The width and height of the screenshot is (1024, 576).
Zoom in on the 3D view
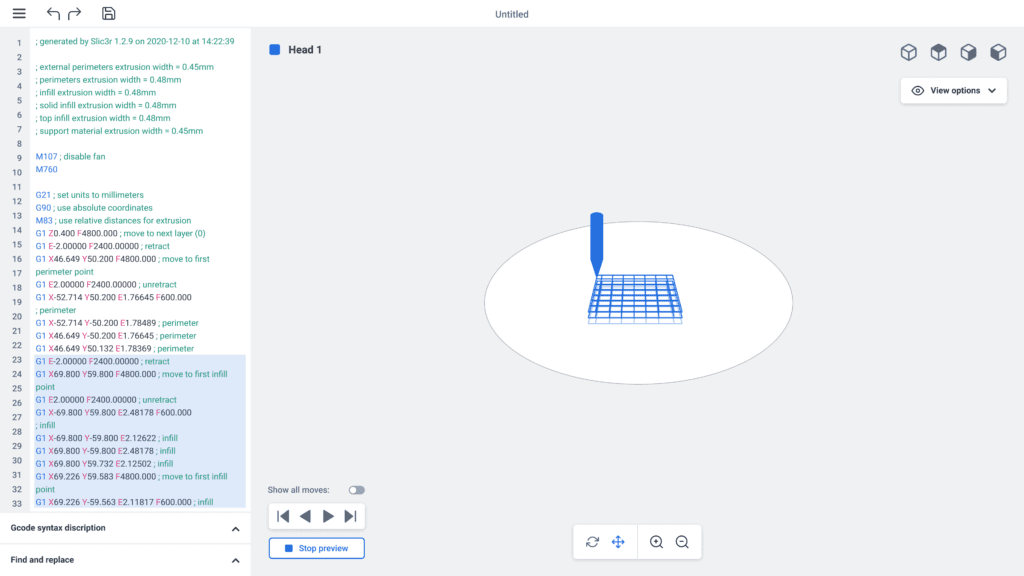[656, 542]
